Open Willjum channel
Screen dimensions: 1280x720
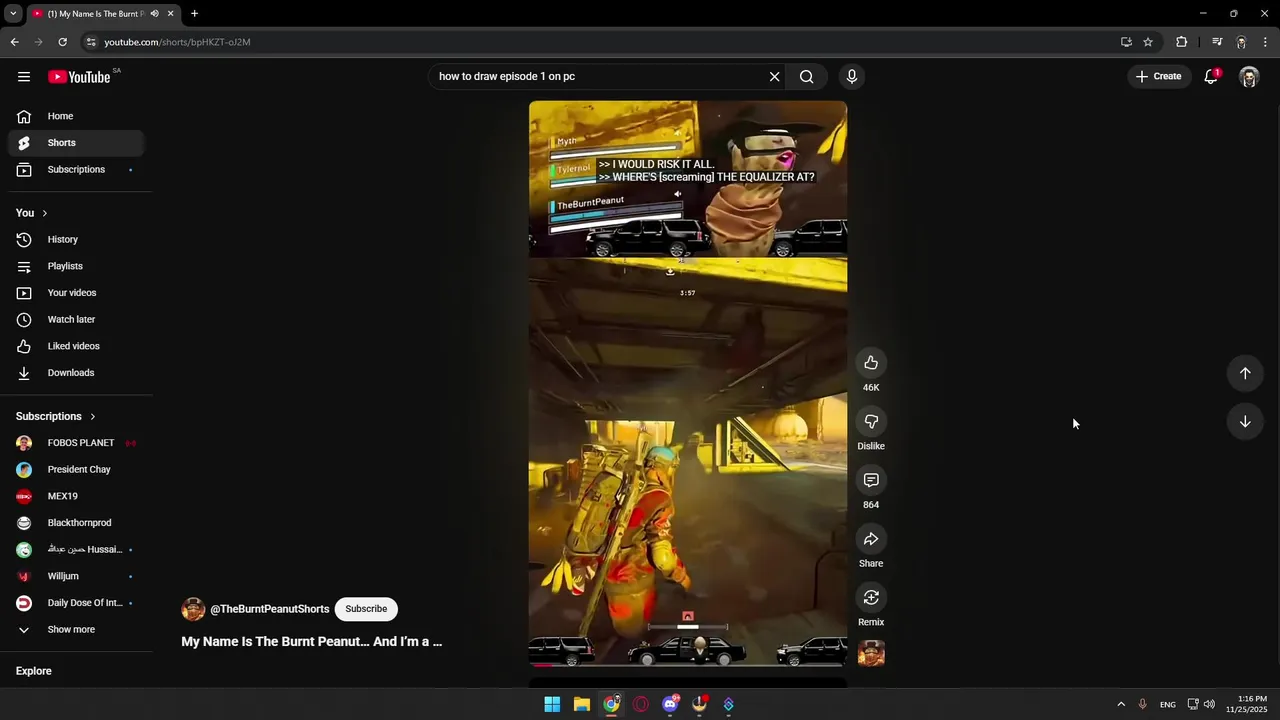click(x=76, y=576)
